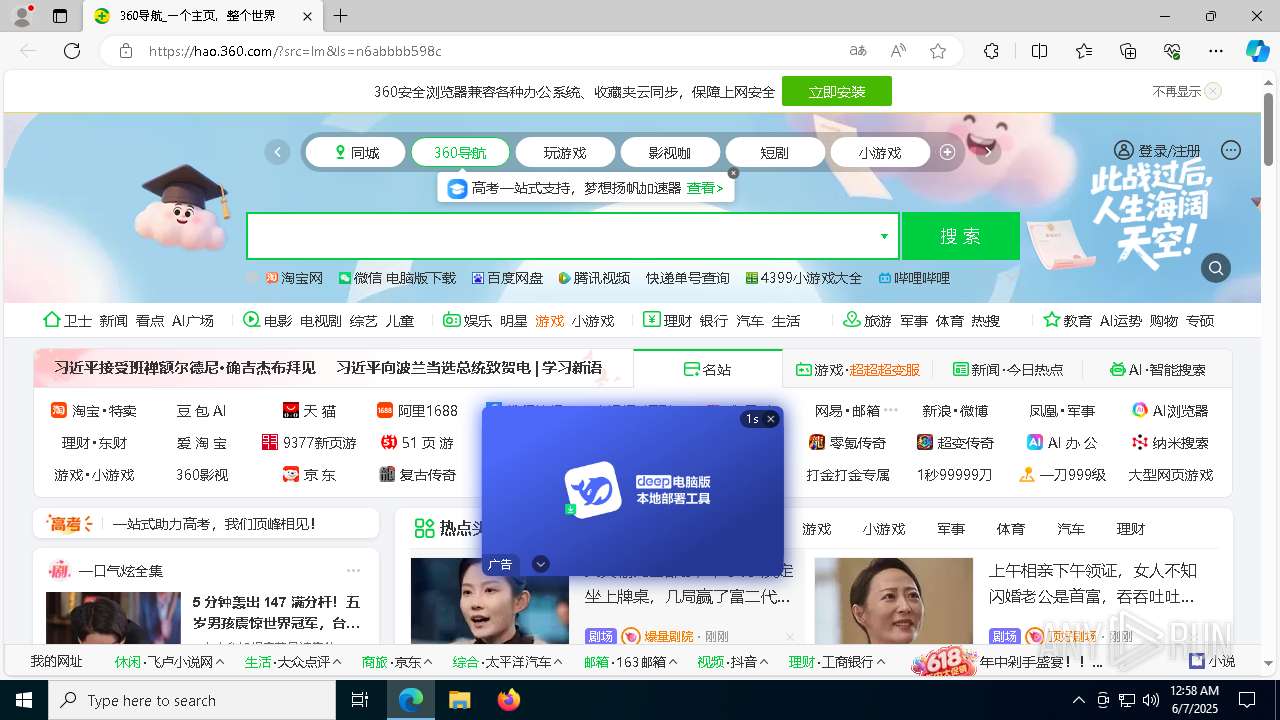Open File Explorer from the taskbar
1280x720 pixels.
point(459,700)
